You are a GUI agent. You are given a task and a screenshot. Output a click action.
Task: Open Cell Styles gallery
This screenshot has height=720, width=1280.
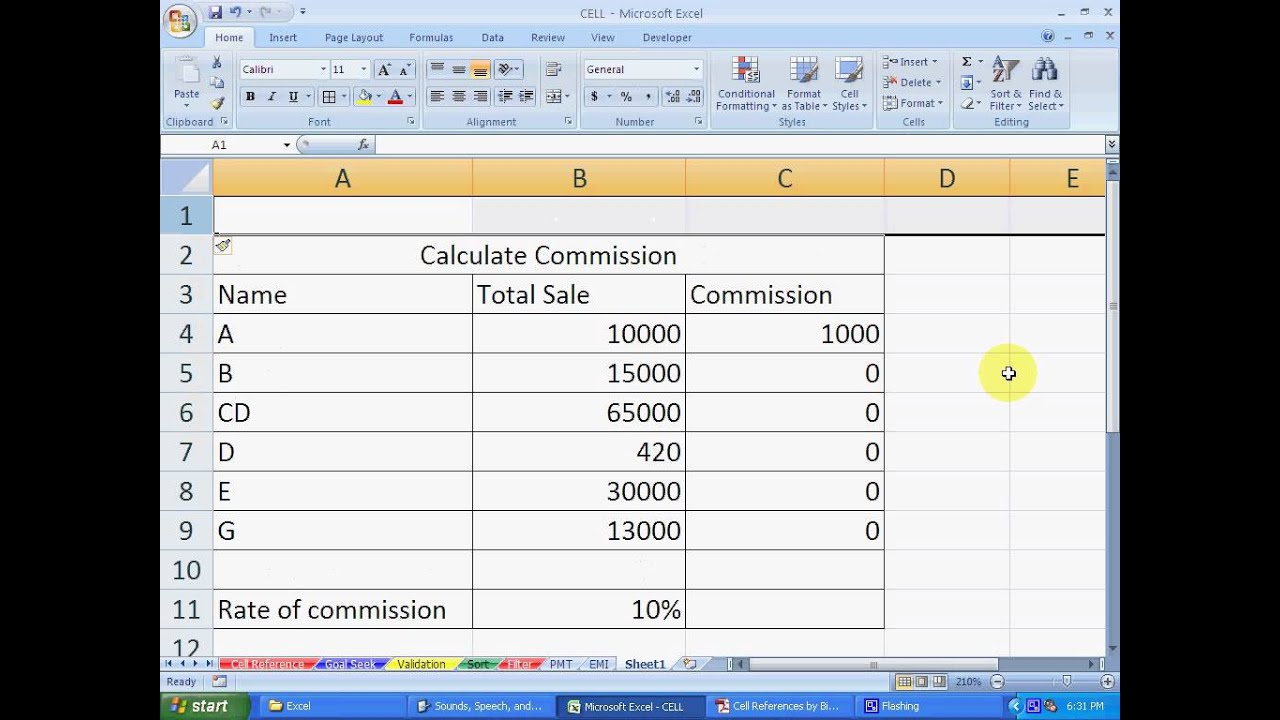coord(849,84)
